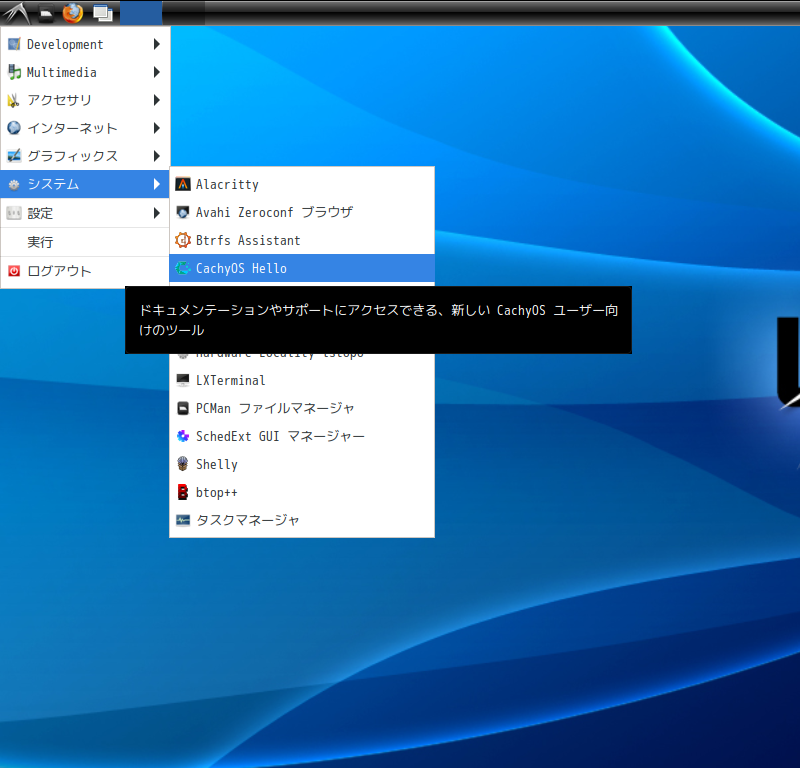Screen dimensions: 800x768
Task: Expand arrow next to Development
Action: (x=157, y=44)
